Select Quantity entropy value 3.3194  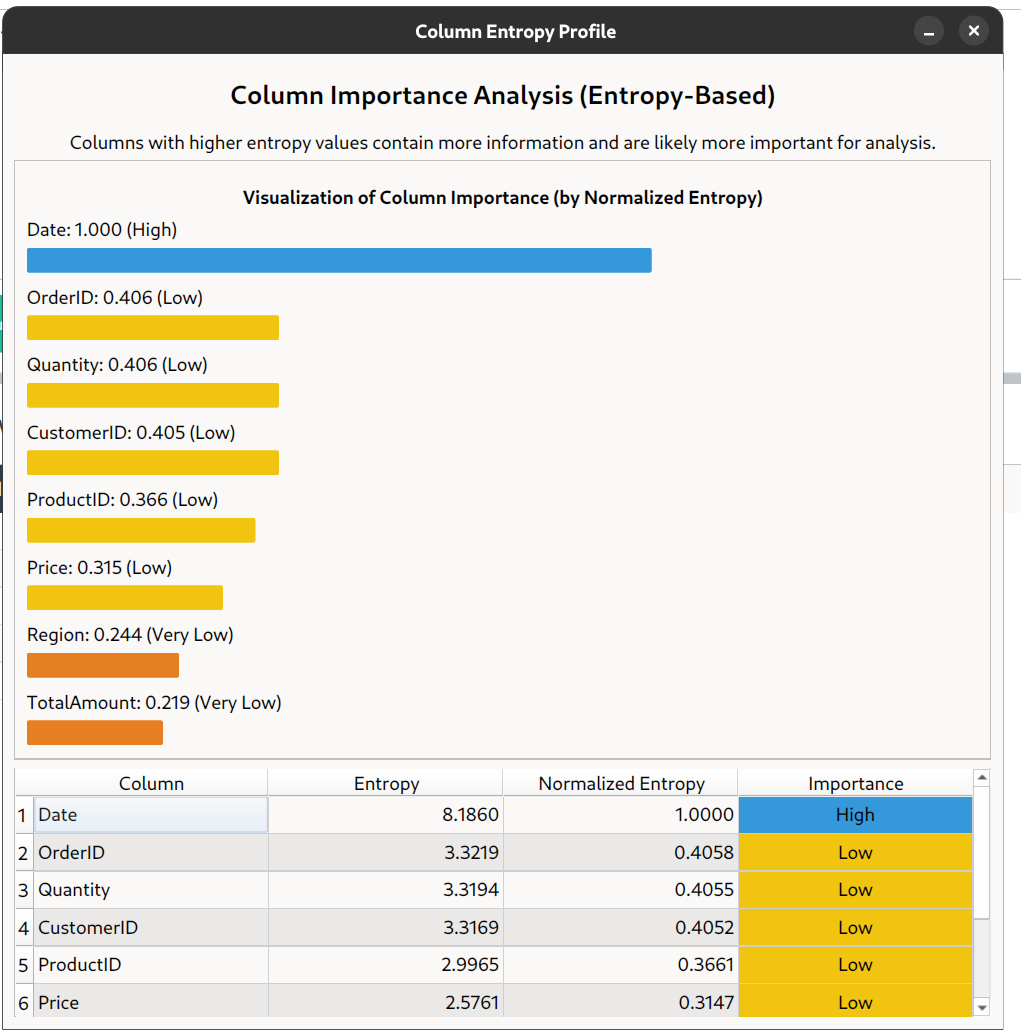tap(386, 890)
